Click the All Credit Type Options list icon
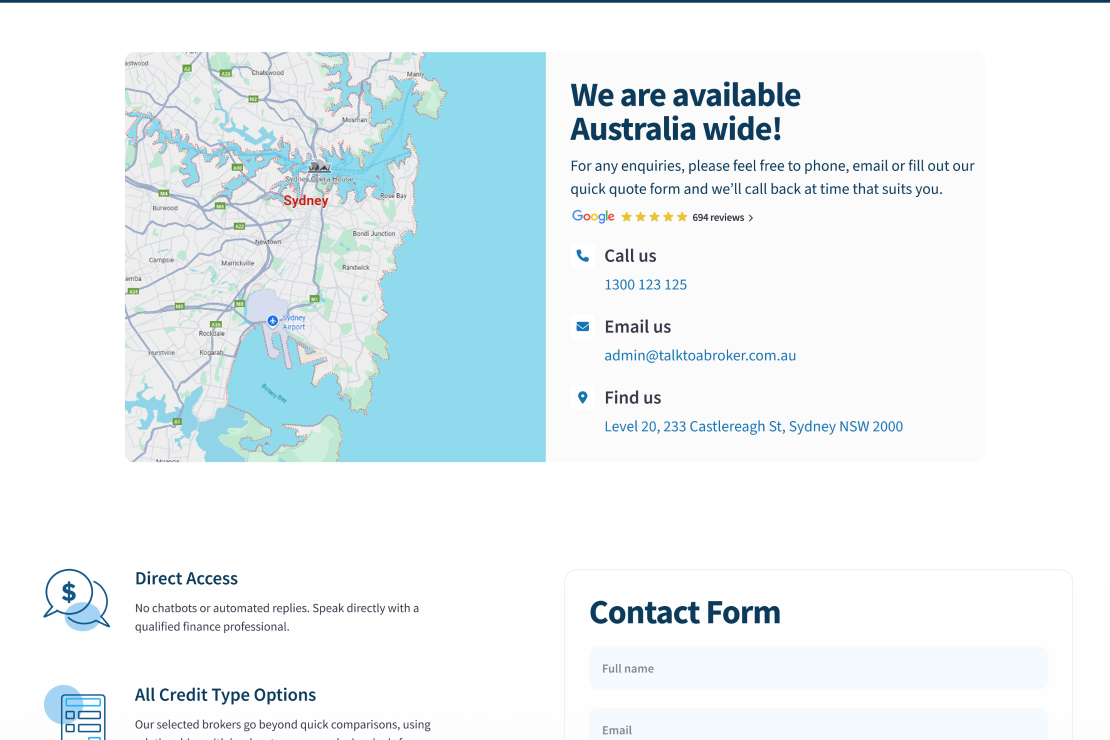Screen dimensions: 1110x740 [x=76, y=713]
